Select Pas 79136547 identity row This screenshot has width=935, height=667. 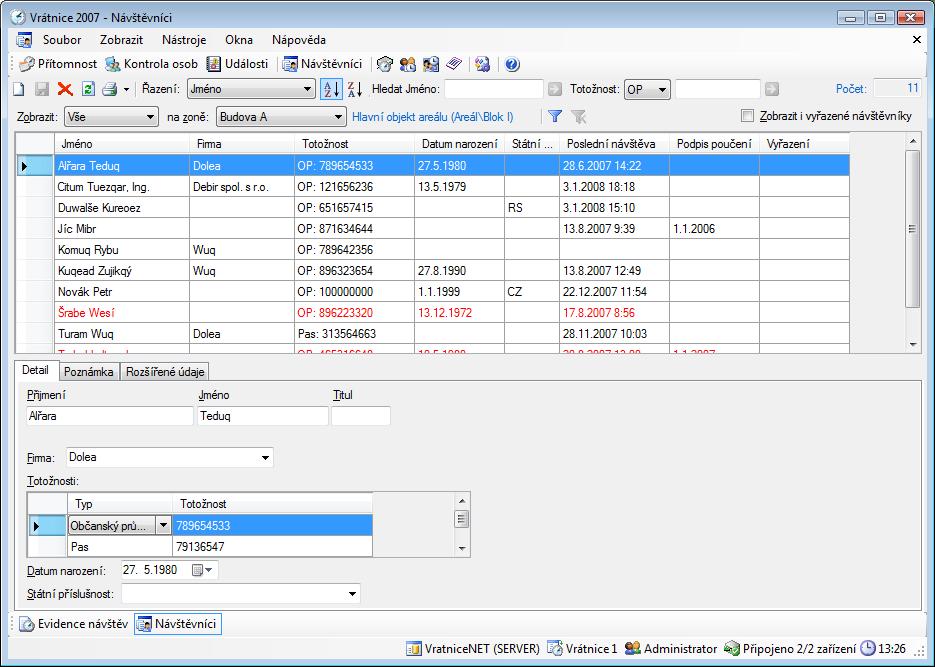200,547
